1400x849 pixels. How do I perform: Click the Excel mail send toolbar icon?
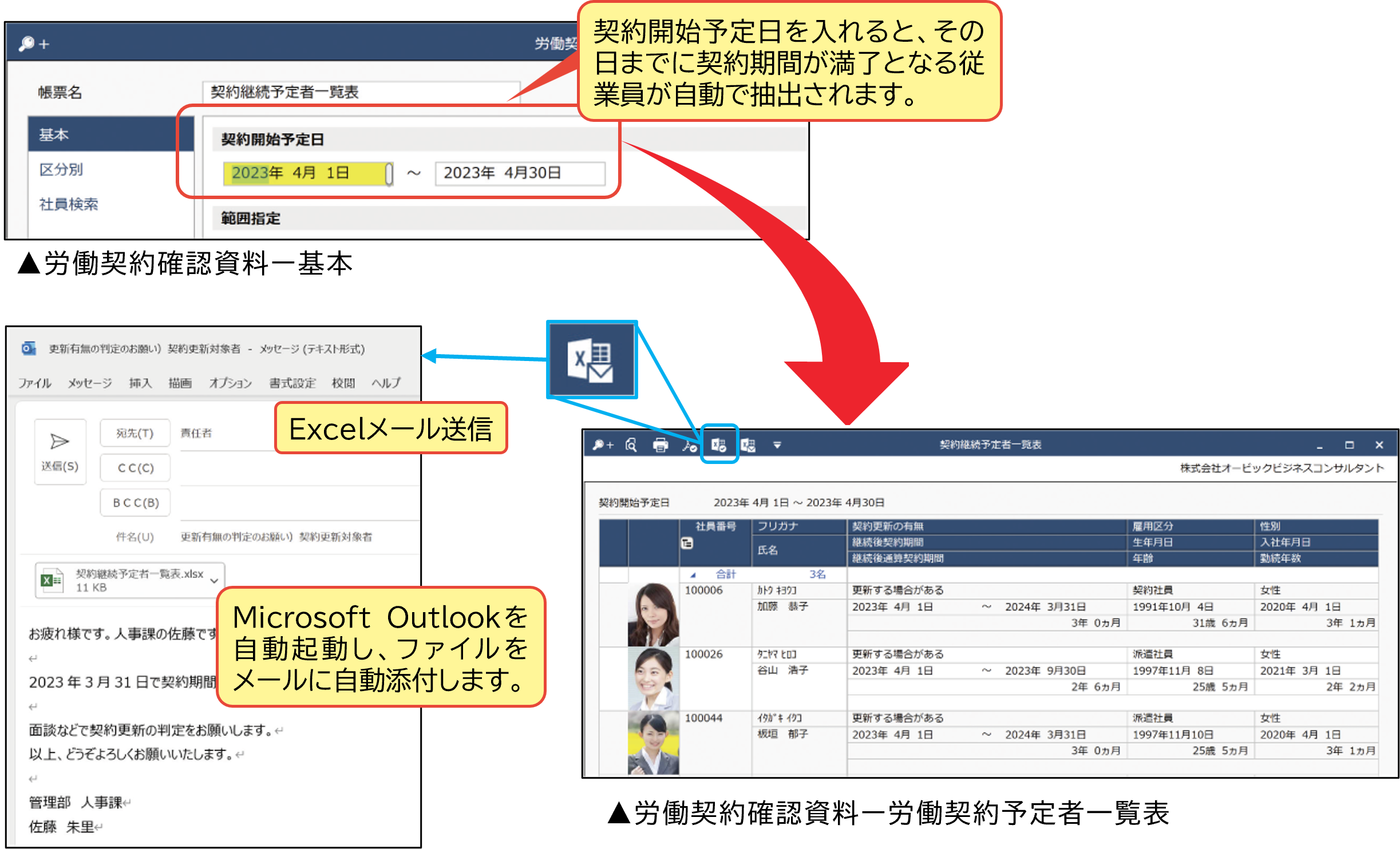tap(748, 445)
